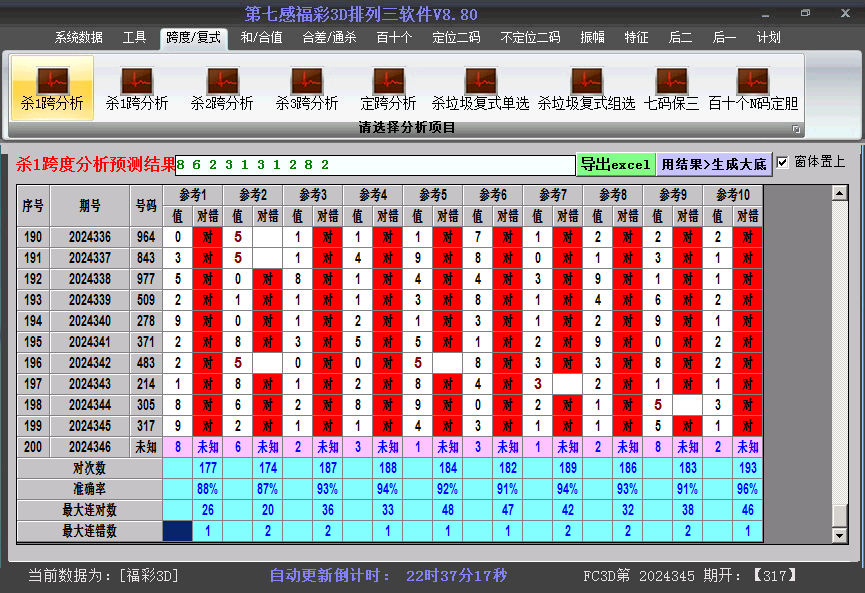Screen dimensions: 865x593
Task: Switch to 和/合值 tab
Action: (x=261, y=38)
